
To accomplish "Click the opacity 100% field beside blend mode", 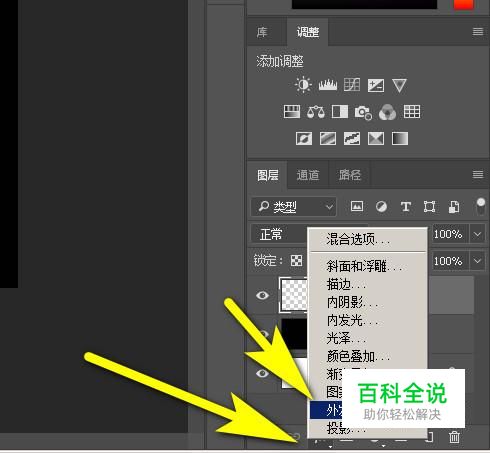I will [450, 234].
